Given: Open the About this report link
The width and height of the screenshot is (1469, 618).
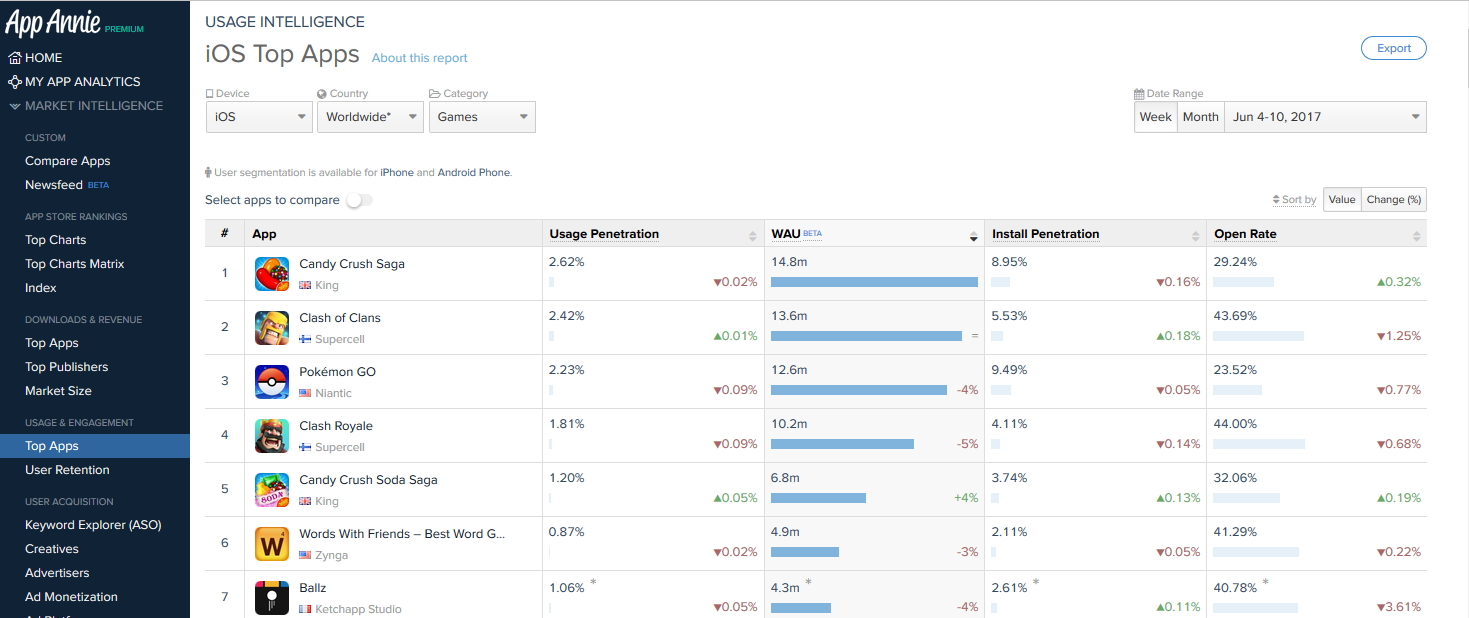Looking at the screenshot, I should [419, 58].
